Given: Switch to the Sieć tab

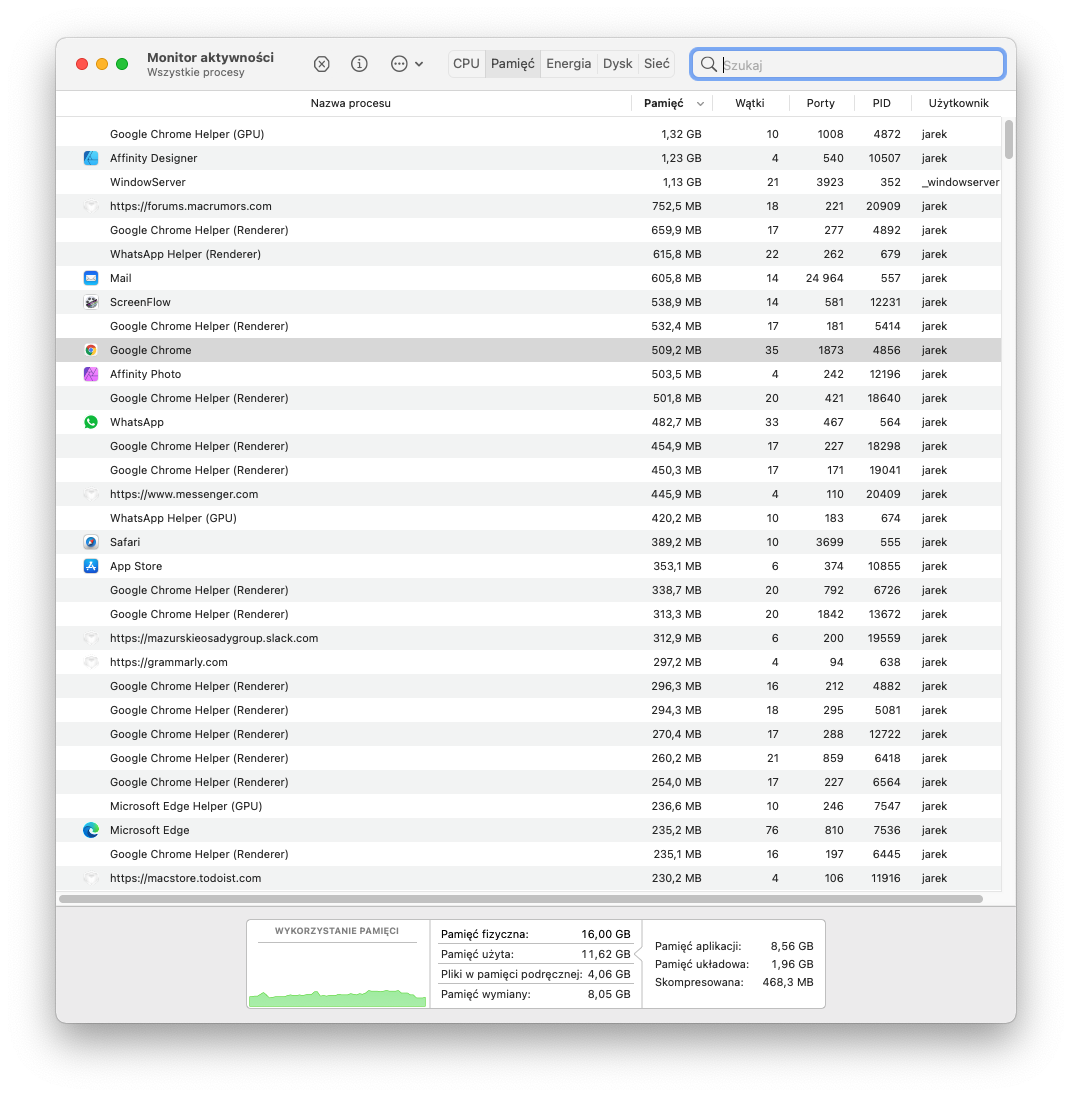Looking at the screenshot, I should 656,64.
